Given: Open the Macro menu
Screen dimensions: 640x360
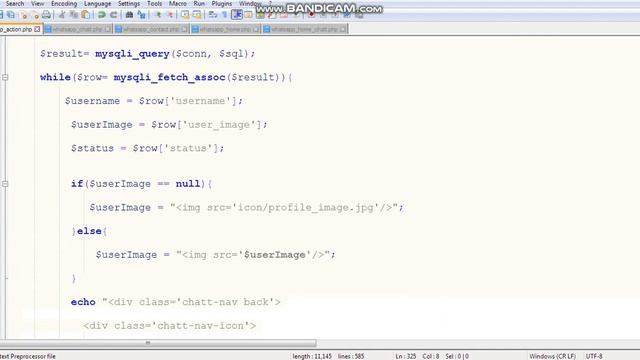Looking at the screenshot, I should pos(178,4).
